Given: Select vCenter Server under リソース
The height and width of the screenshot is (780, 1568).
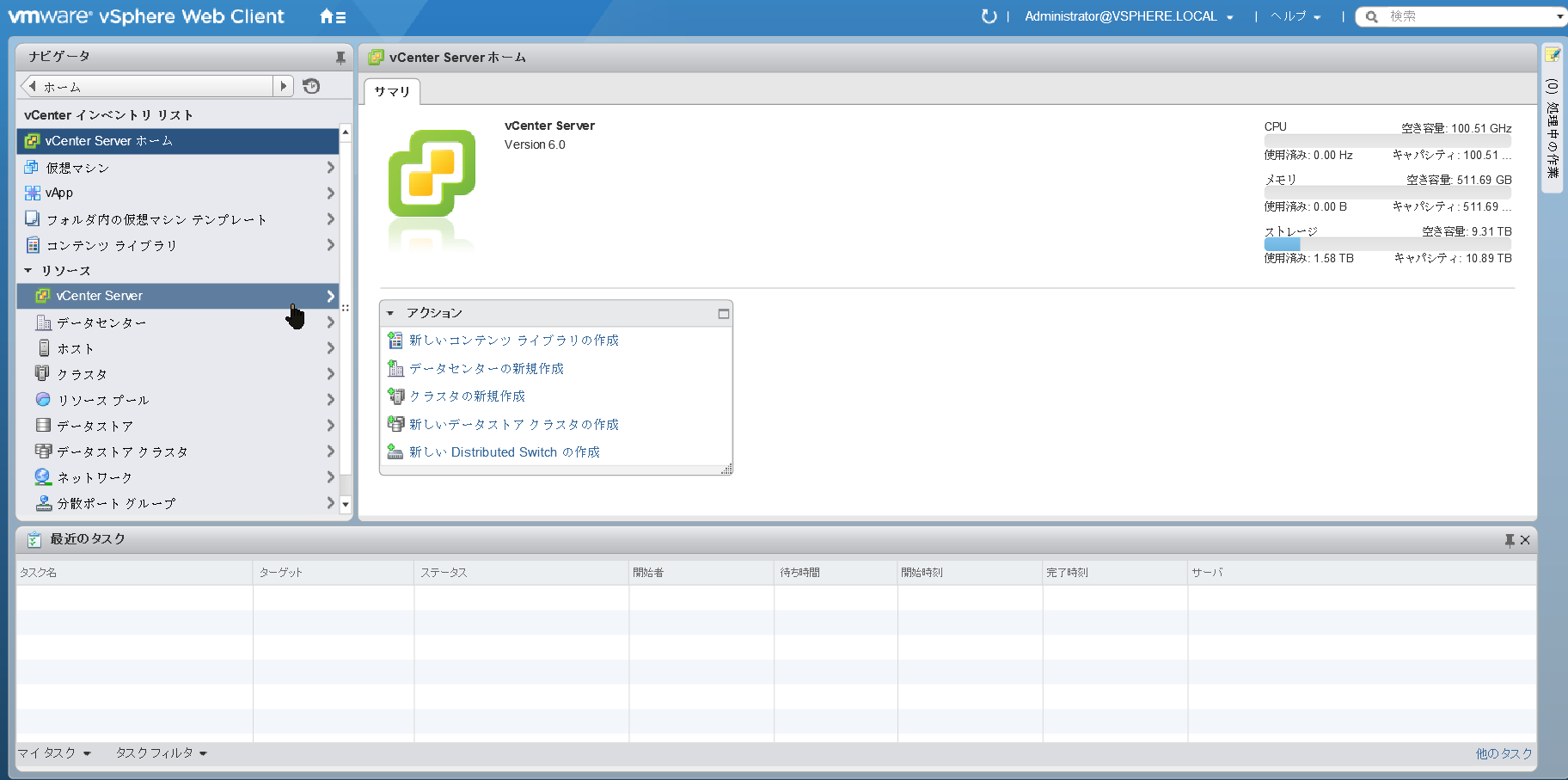Looking at the screenshot, I should pos(178,296).
